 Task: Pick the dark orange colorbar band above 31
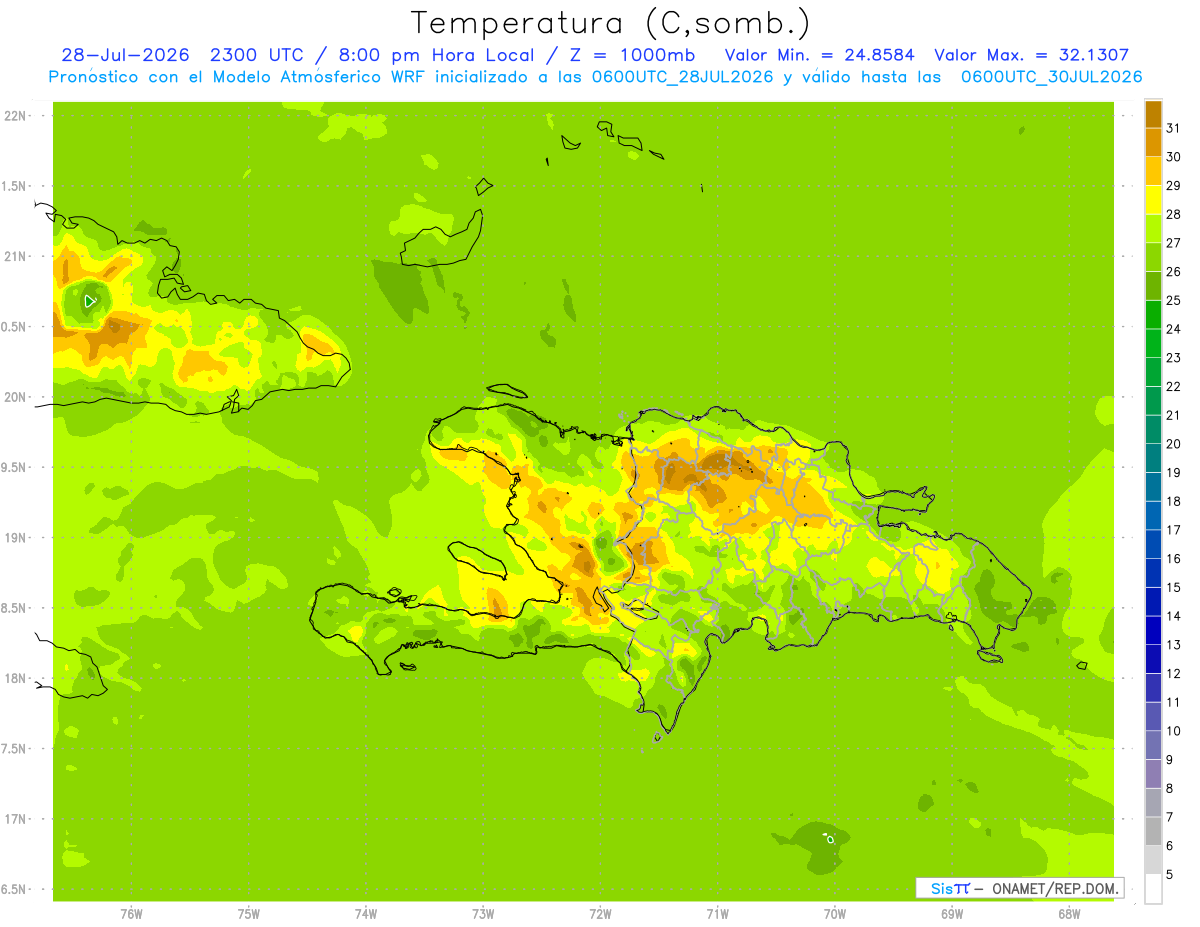tap(1153, 114)
